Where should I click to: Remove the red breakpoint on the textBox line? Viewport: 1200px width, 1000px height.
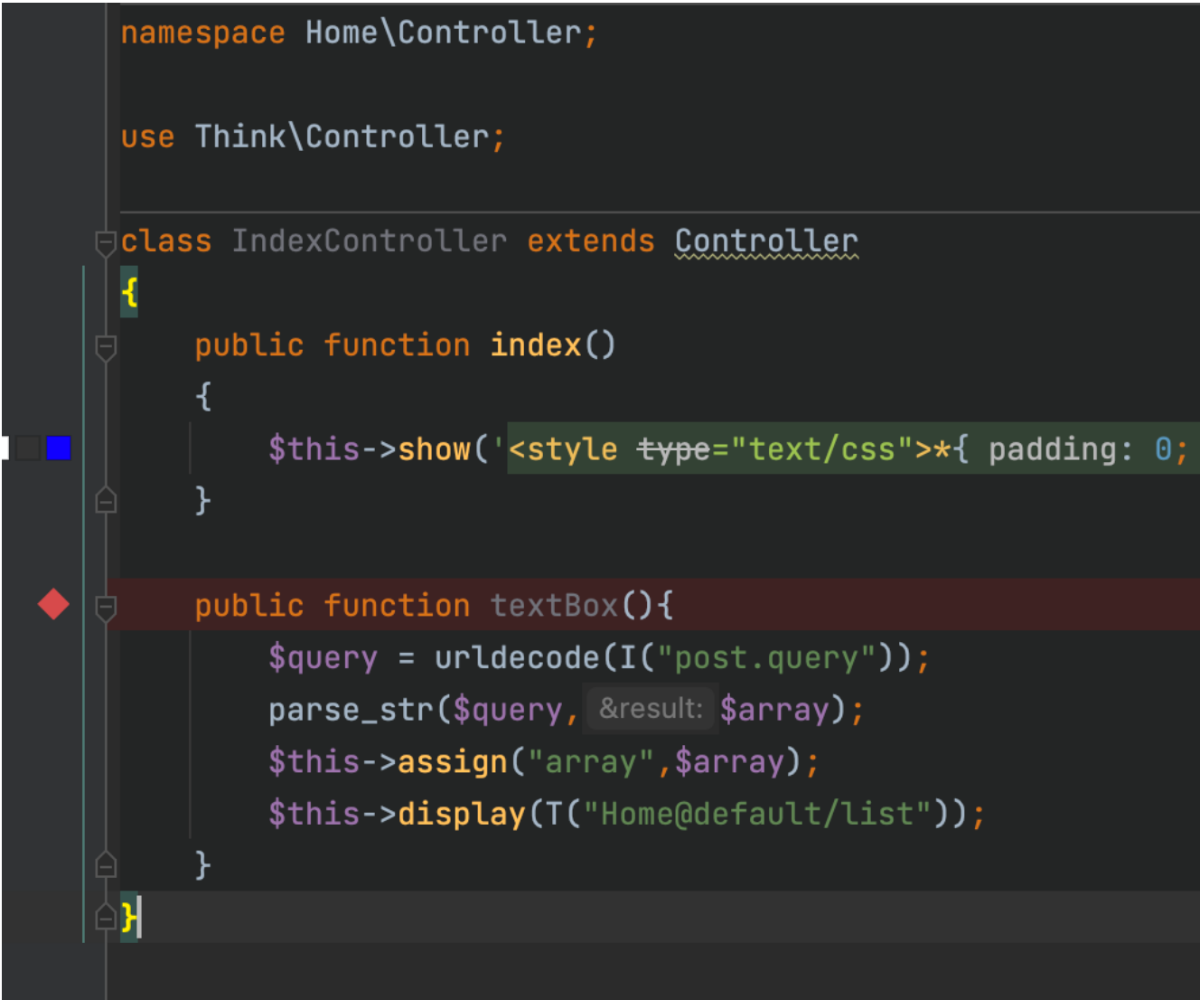53,605
